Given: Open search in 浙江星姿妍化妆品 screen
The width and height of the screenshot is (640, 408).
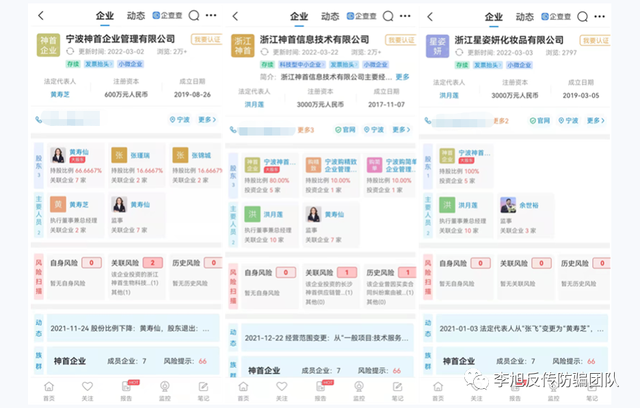Looking at the screenshot, I should point(582,17).
